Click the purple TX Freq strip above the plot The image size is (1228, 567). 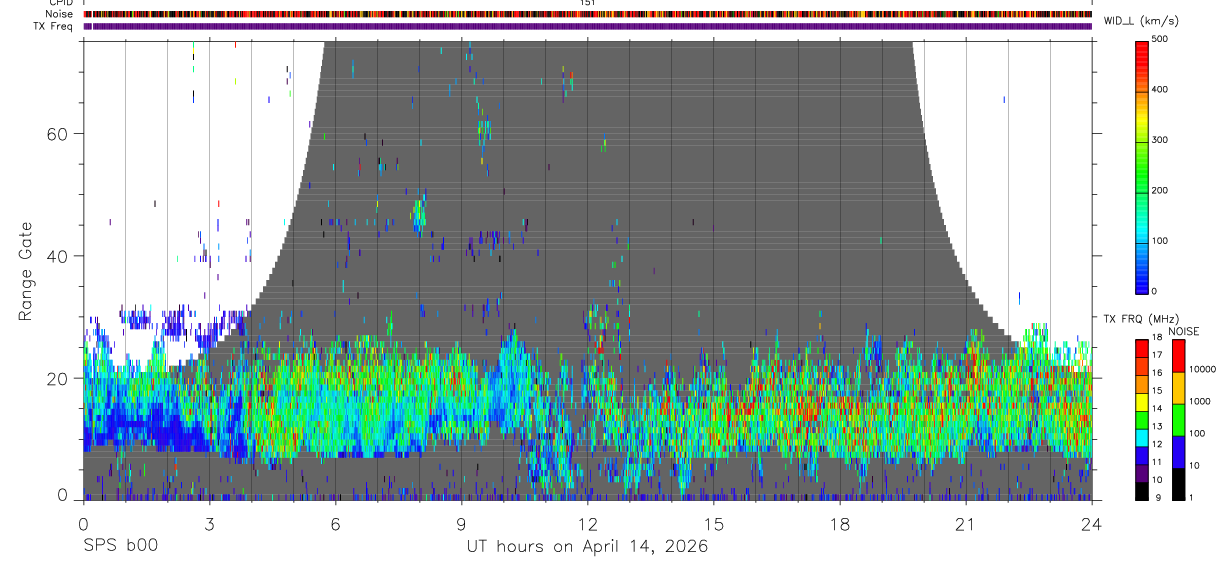pos(587,26)
